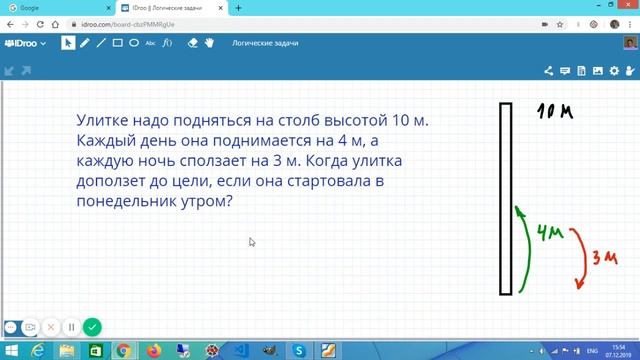Image resolution: width=640 pixels, height=360 pixels.
Task: Select the handwritten 10 м label
Action: 555,111
